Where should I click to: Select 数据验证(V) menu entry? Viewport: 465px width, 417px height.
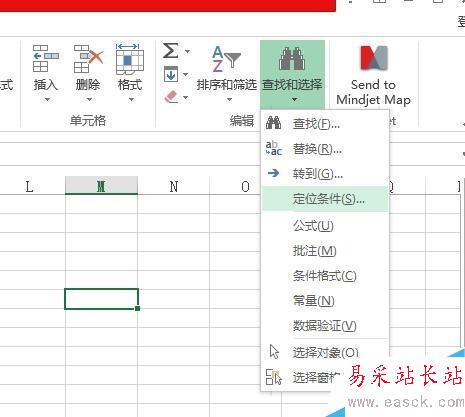click(x=325, y=326)
